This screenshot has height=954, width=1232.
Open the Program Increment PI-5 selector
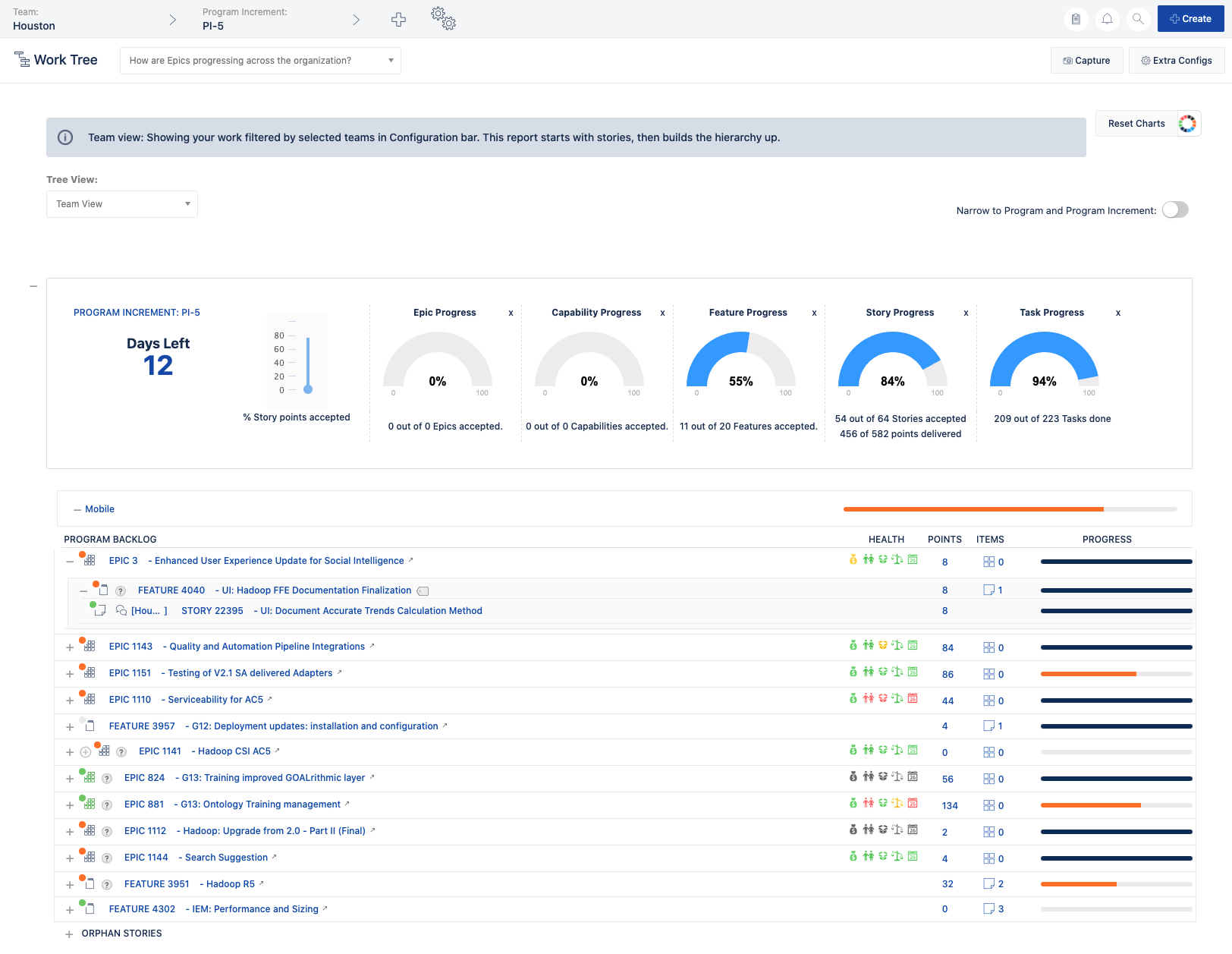click(x=281, y=19)
